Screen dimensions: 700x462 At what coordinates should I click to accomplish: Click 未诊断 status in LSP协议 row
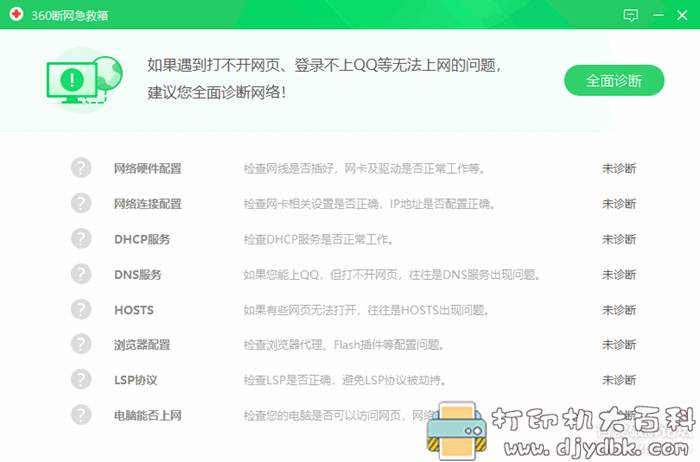pos(619,380)
